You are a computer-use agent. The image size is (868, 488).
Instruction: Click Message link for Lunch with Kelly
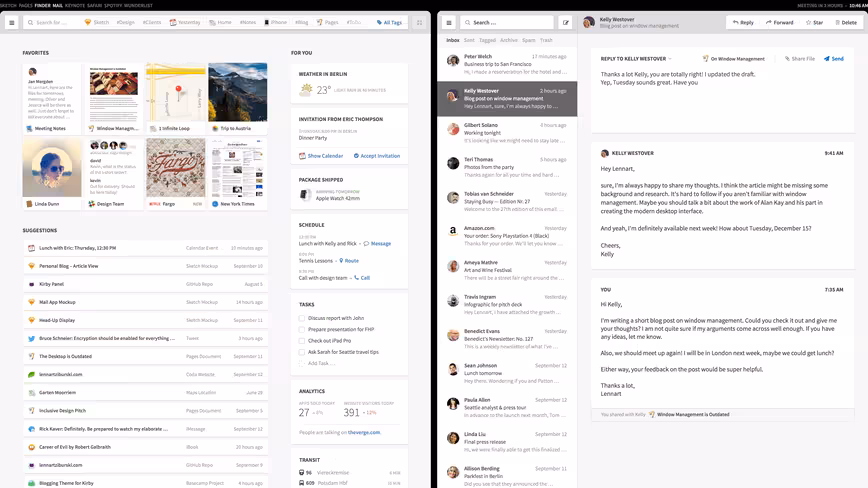point(377,243)
